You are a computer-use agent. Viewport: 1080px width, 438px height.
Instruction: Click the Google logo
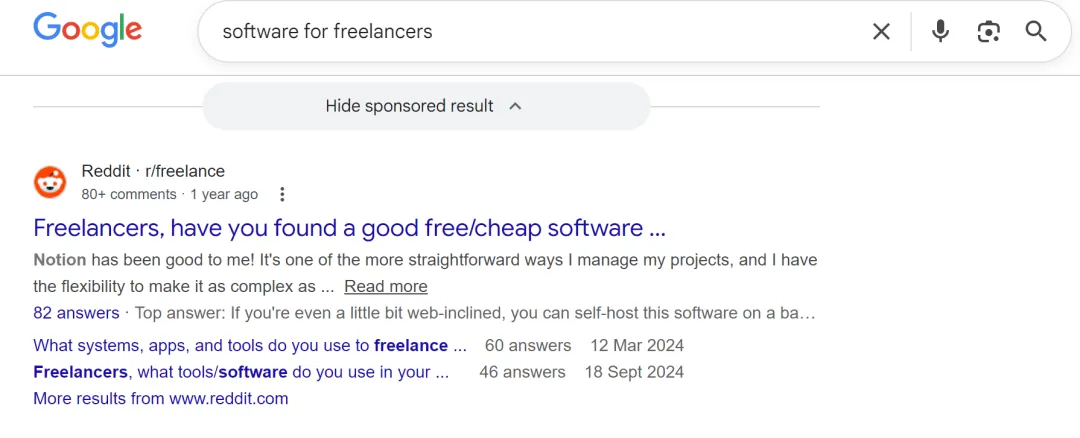pos(88,29)
